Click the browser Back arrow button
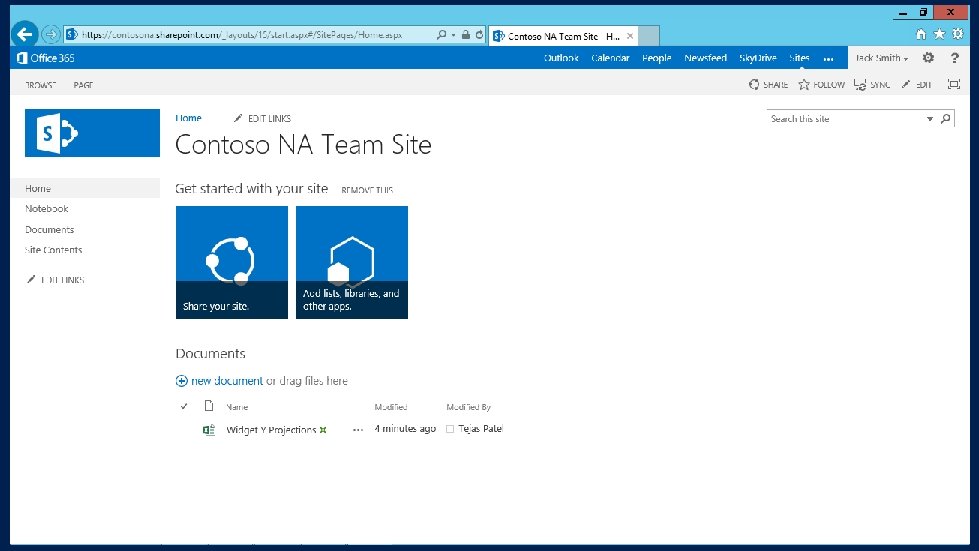 25,34
